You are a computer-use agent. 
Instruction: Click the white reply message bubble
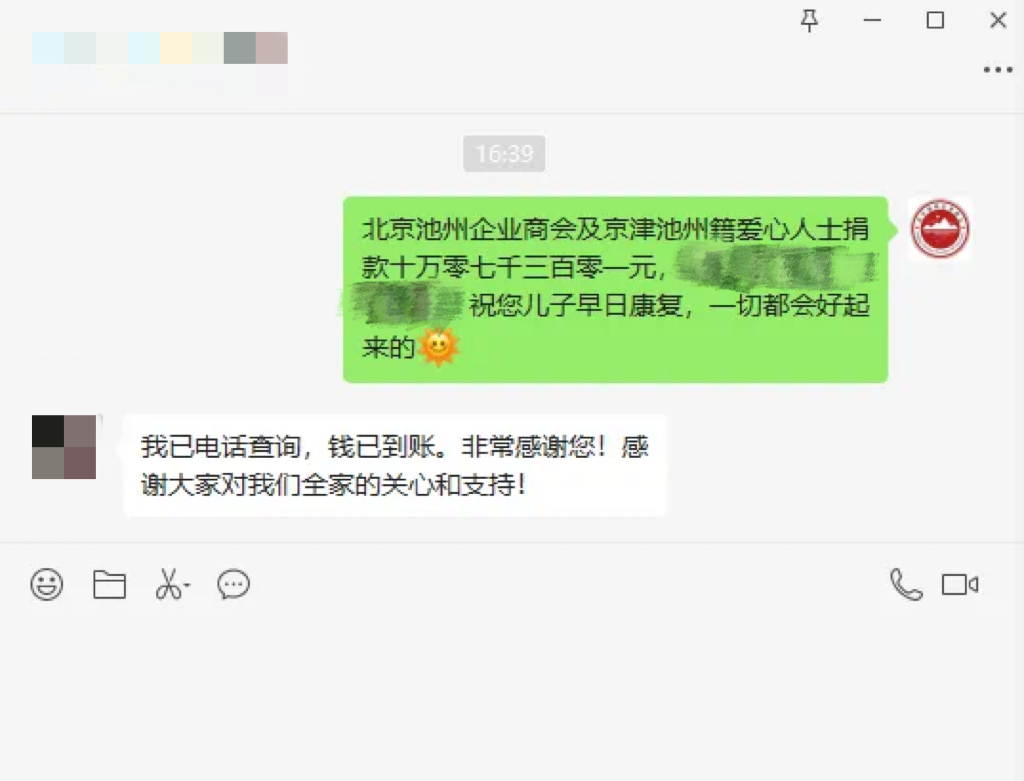click(x=394, y=466)
